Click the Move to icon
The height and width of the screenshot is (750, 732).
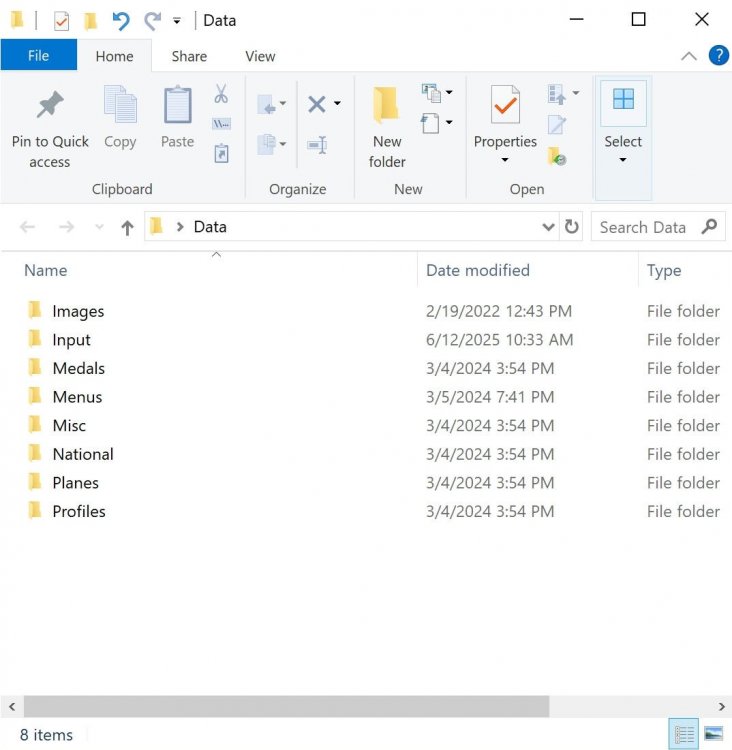(x=267, y=104)
